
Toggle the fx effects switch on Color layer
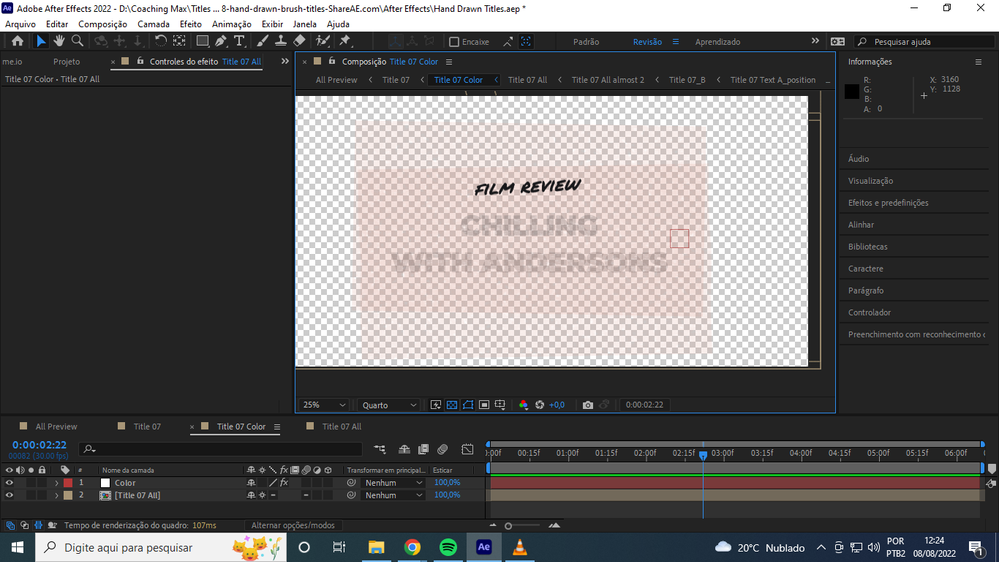pos(284,483)
